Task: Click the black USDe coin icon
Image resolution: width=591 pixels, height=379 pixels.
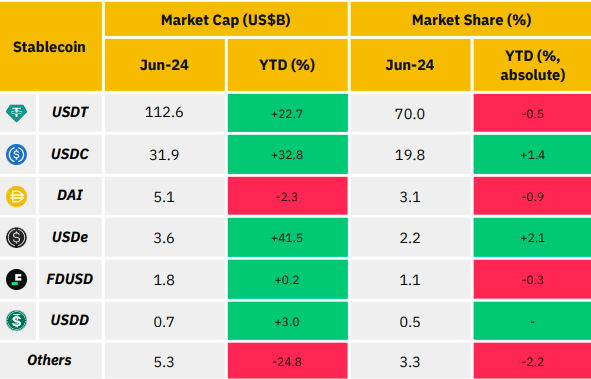Action: (17, 238)
